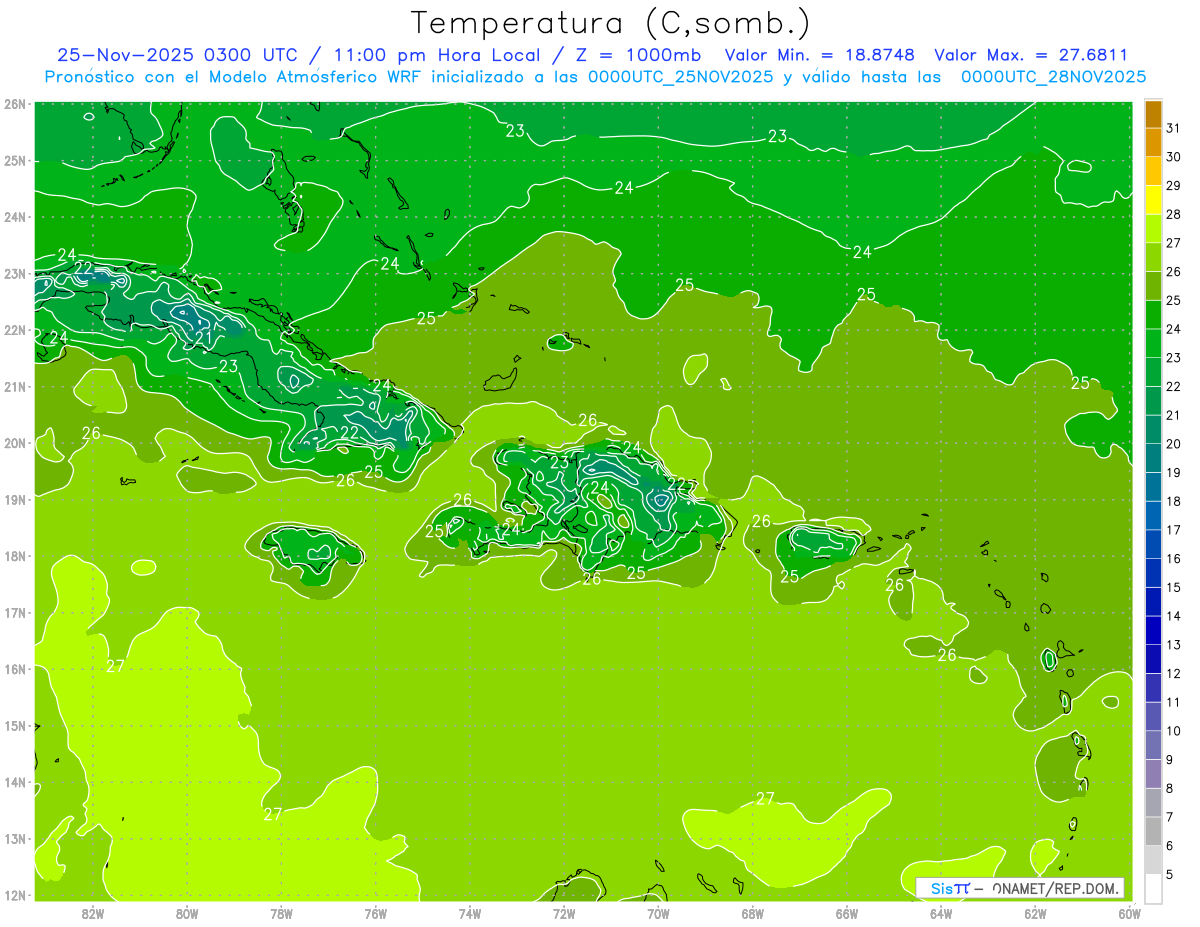Pick the lime legend band between 27 and 28
The width and height of the screenshot is (1200, 927).
tap(1153, 228)
